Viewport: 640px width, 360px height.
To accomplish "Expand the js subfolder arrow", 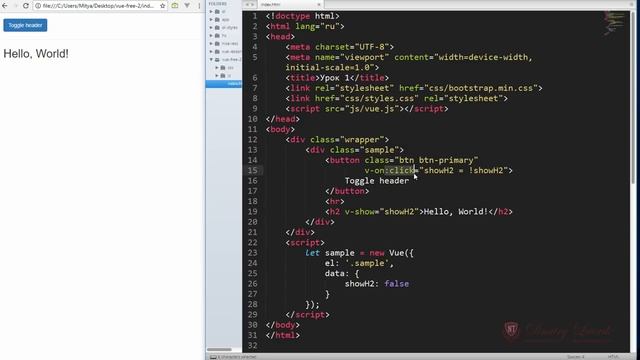I will coord(217,76).
